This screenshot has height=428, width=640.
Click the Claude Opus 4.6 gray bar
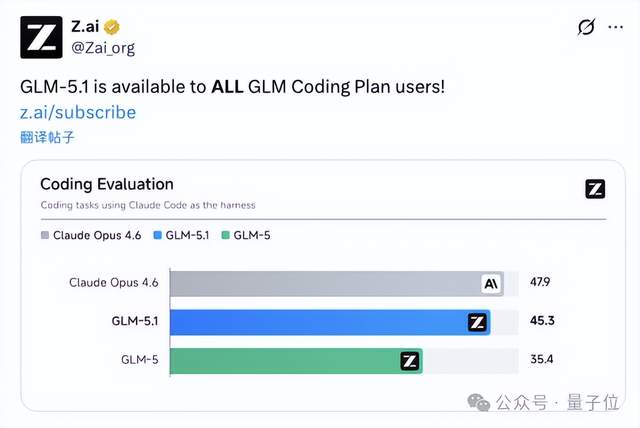tap(320, 283)
